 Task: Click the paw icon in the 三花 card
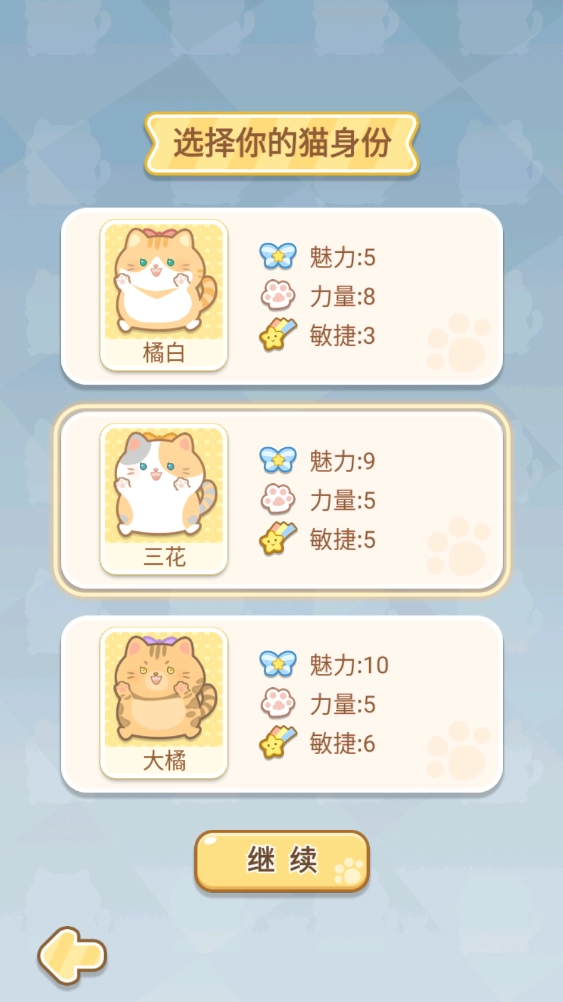coord(278,499)
